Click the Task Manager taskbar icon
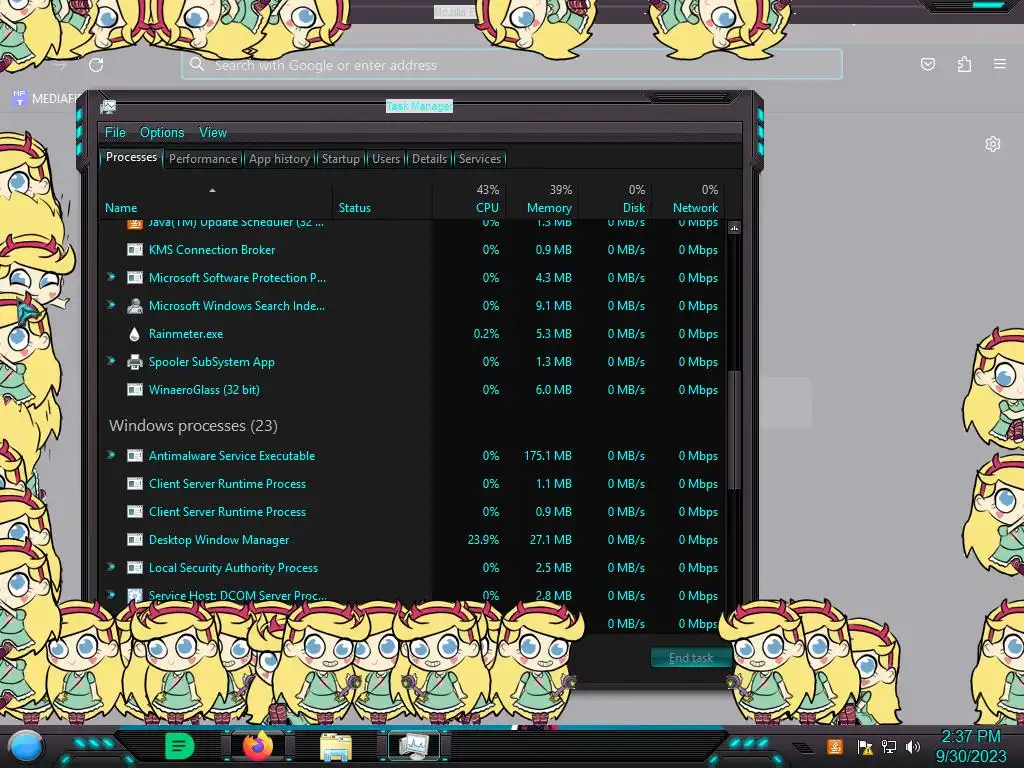Image resolution: width=1024 pixels, height=768 pixels. pos(414,746)
